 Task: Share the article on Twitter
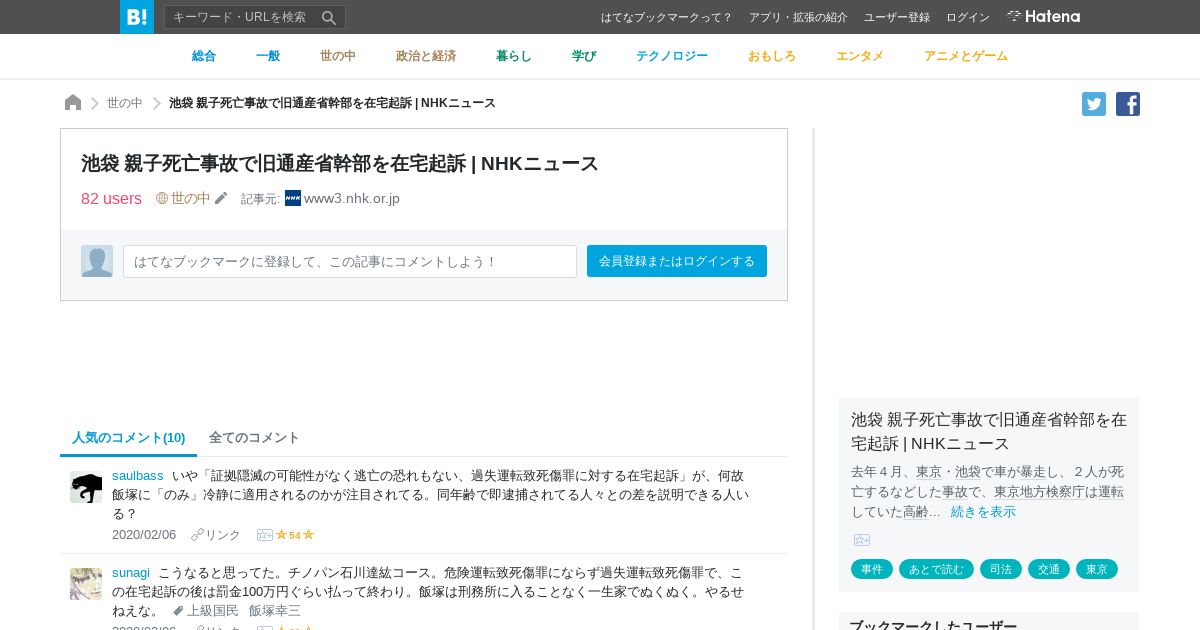pos(1094,104)
